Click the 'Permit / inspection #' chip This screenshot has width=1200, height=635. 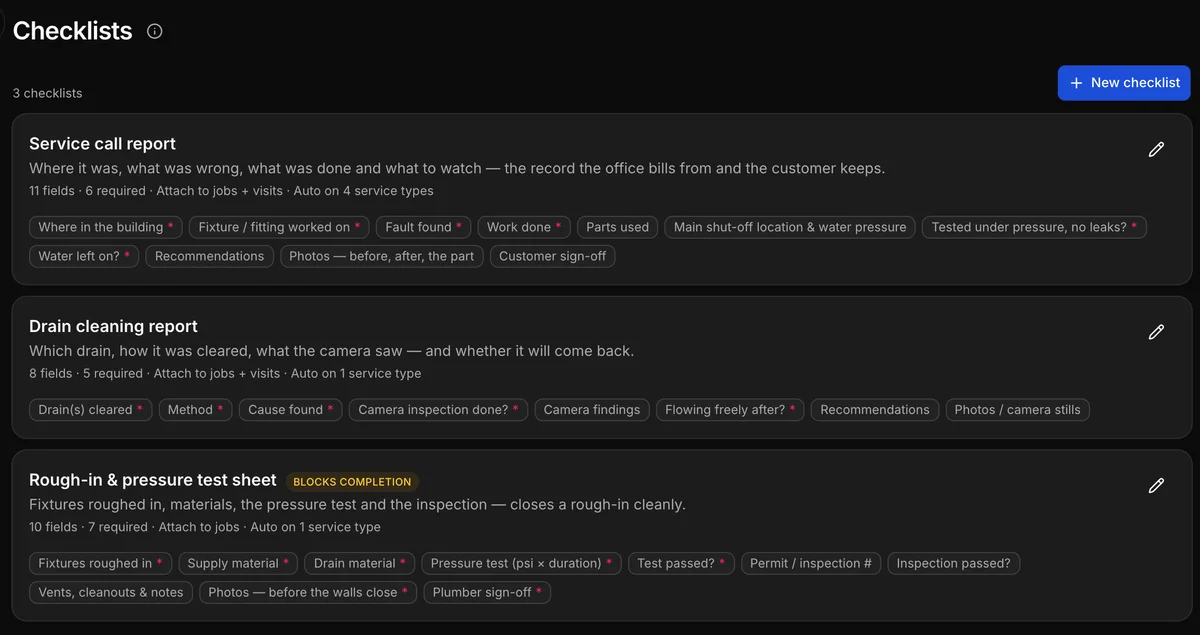pyautogui.click(x=811, y=563)
